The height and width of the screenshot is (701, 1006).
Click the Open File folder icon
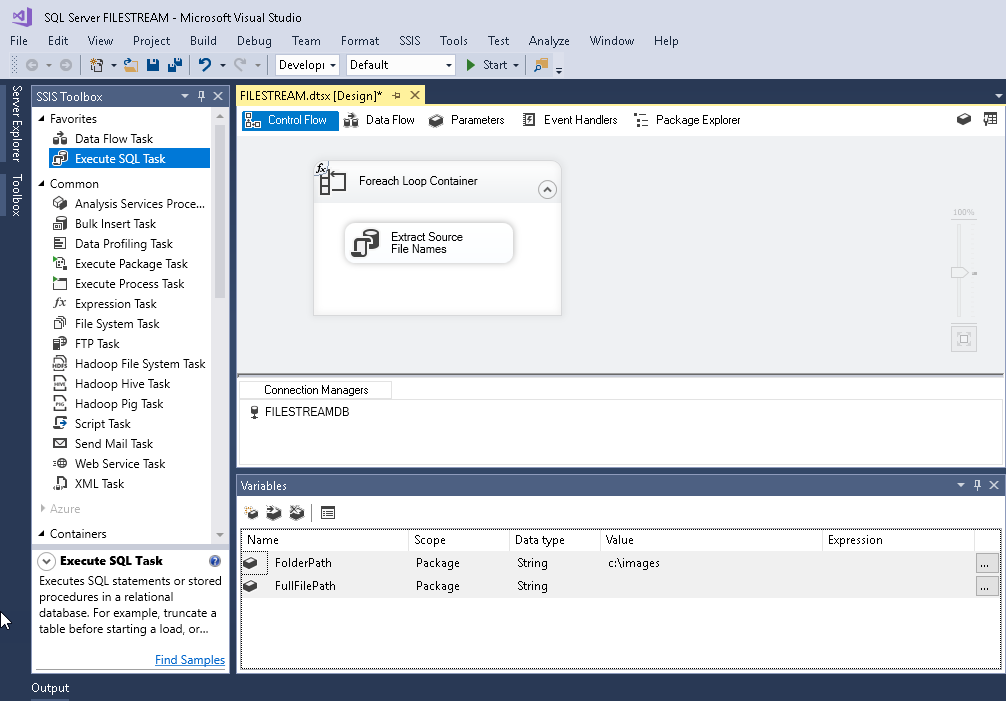coord(130,65)
